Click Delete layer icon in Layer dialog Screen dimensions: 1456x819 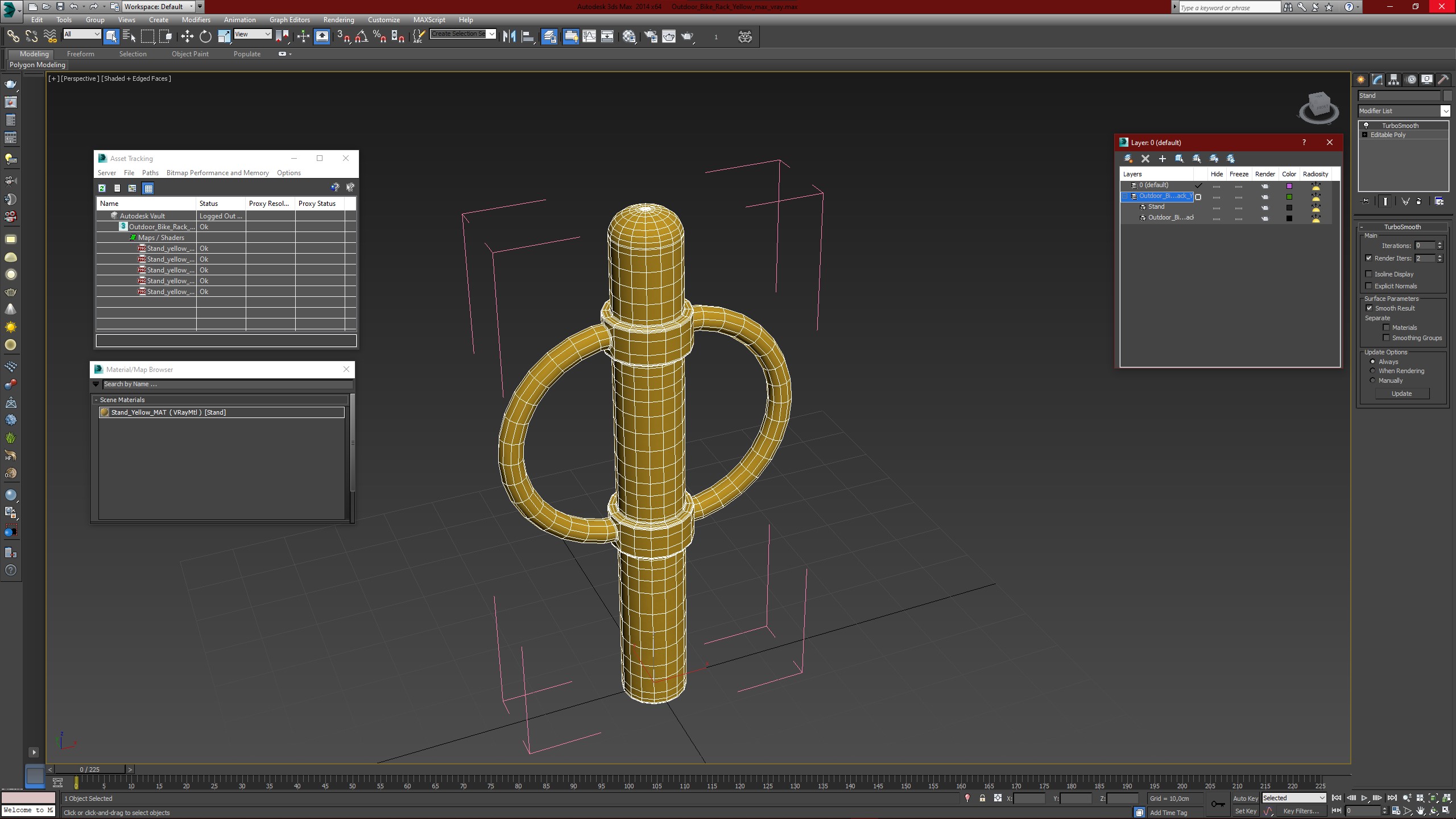tap(1145, 159)
